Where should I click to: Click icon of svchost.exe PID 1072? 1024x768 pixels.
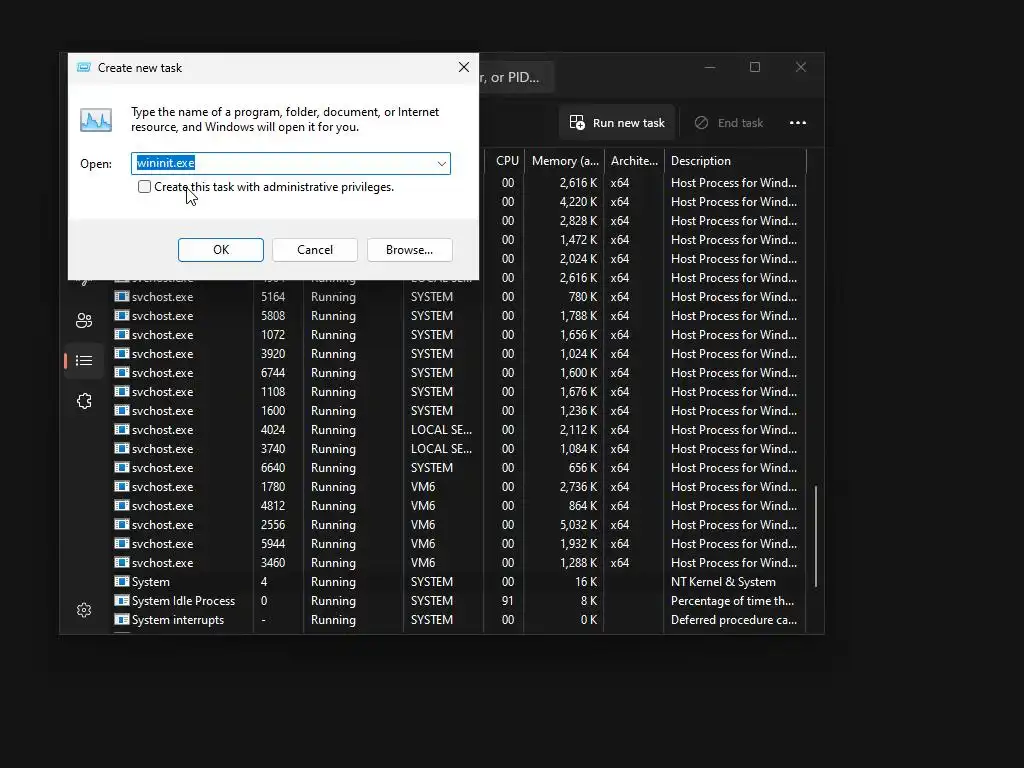121,334
